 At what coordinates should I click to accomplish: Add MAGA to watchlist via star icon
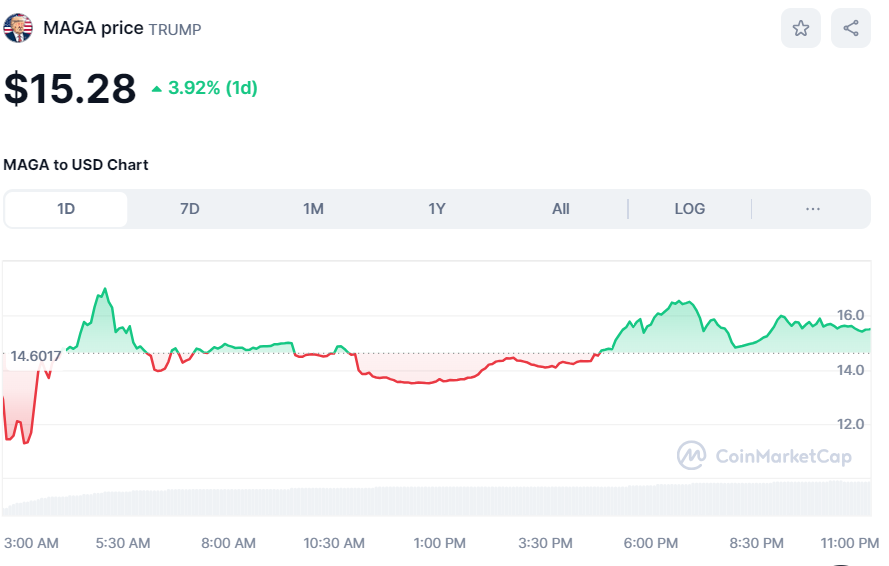click(801, 28)
